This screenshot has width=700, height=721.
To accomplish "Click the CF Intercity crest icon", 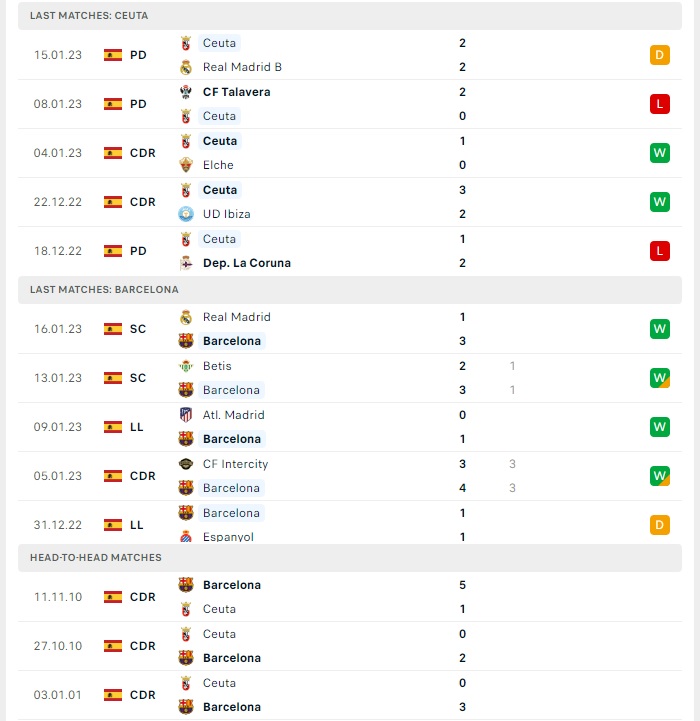I will [186, 464].
